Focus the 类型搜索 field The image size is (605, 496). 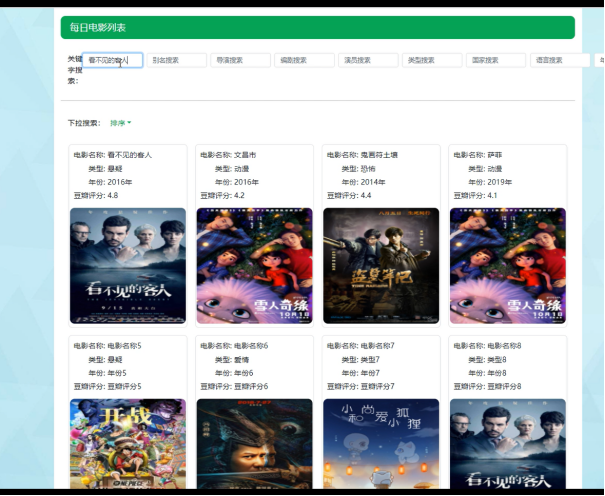coord(432,60)
